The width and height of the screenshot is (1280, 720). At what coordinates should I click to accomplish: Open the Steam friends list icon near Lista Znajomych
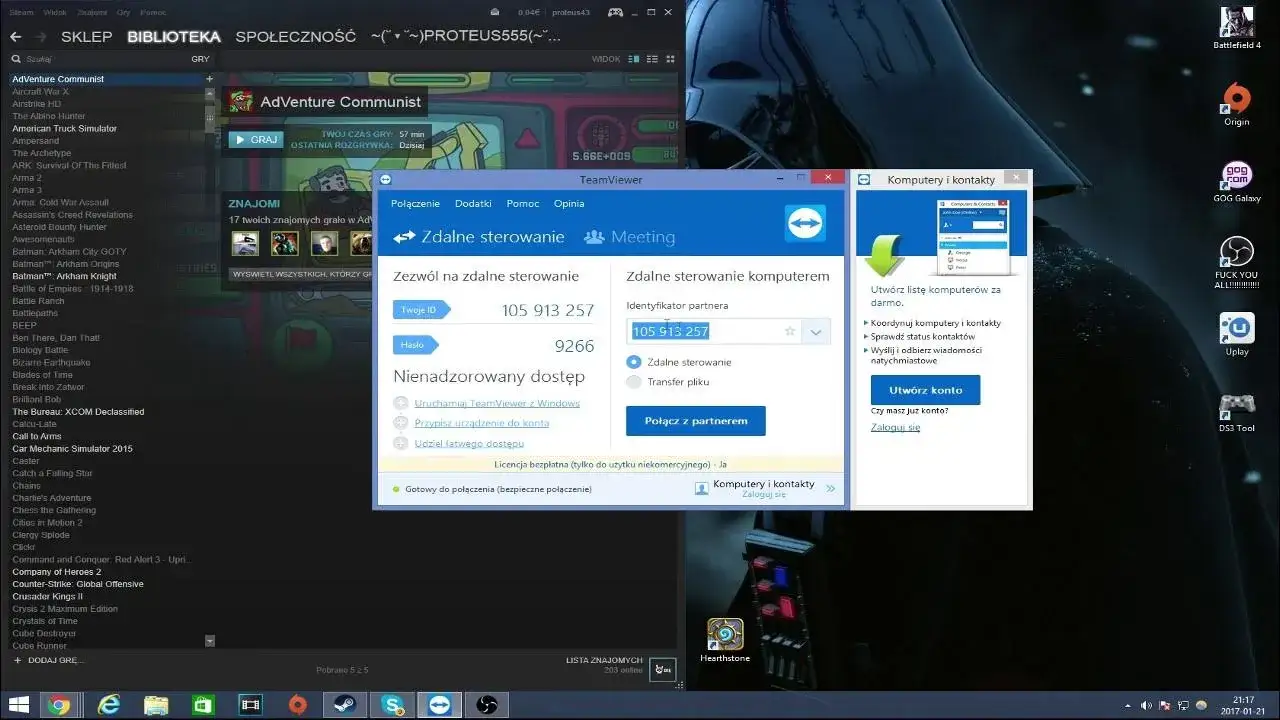tap(663, 669)
